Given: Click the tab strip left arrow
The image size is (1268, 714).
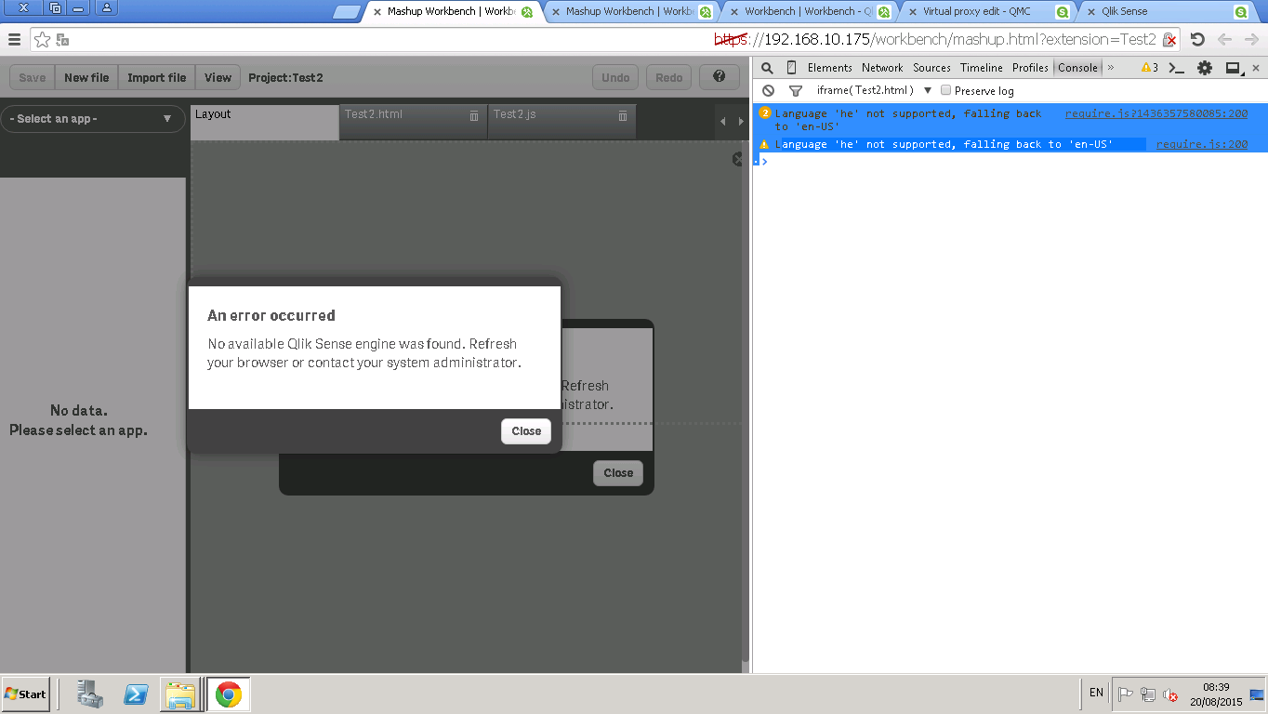Looking at the screenshot, I should tap(723, 121).
